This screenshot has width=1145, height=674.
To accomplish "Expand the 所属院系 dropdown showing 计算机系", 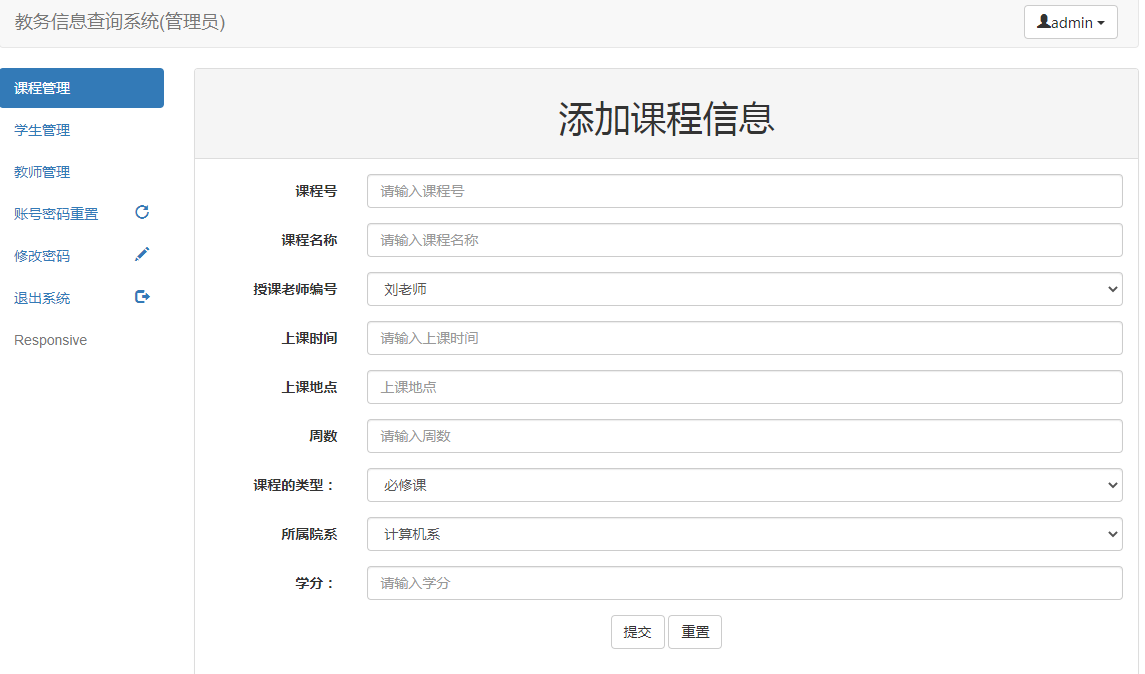I will [744, 534].
